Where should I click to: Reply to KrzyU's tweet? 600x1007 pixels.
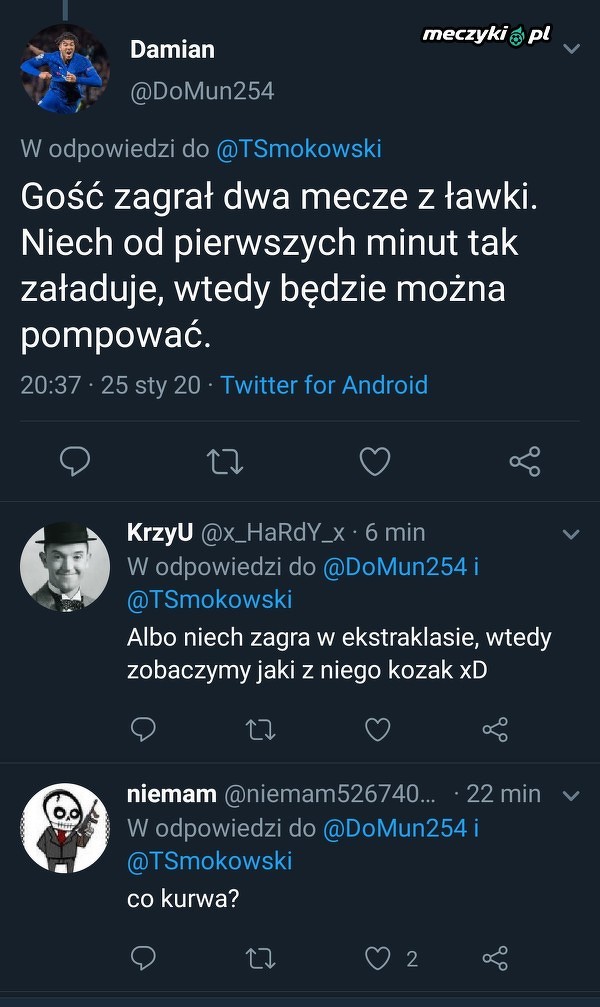click(143, 729)
